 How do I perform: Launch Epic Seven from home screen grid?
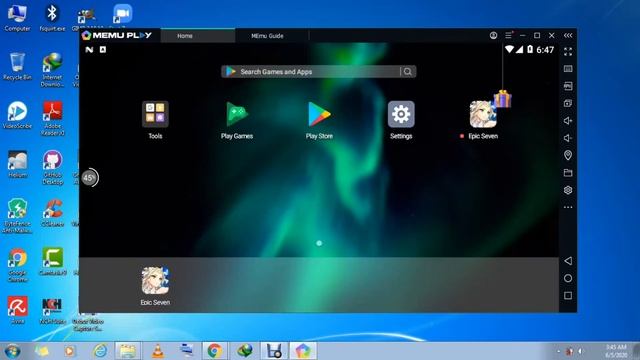coord(483,114)
